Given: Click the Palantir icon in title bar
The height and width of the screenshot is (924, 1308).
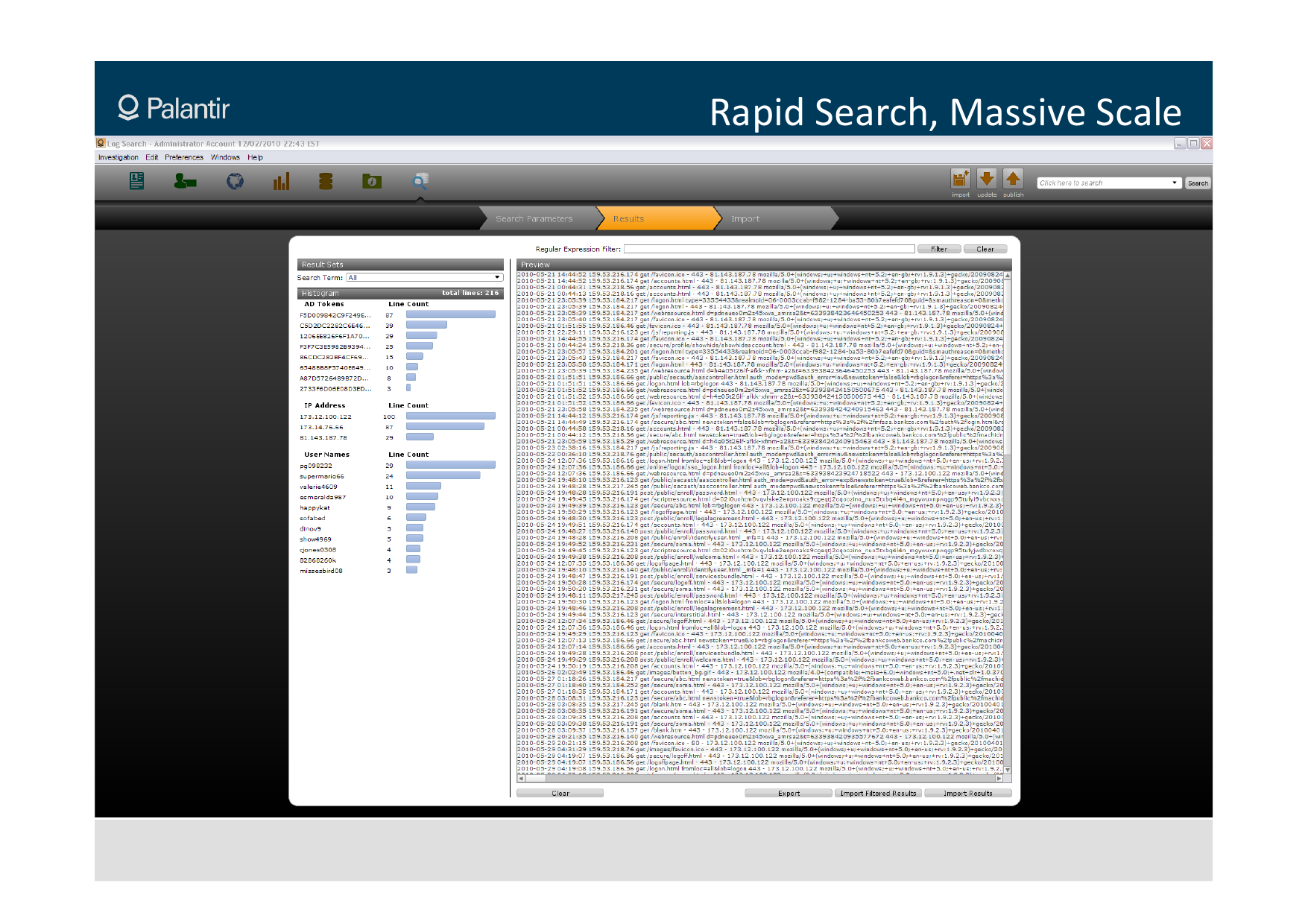Looking at the screenshot, I should point(101,143).
